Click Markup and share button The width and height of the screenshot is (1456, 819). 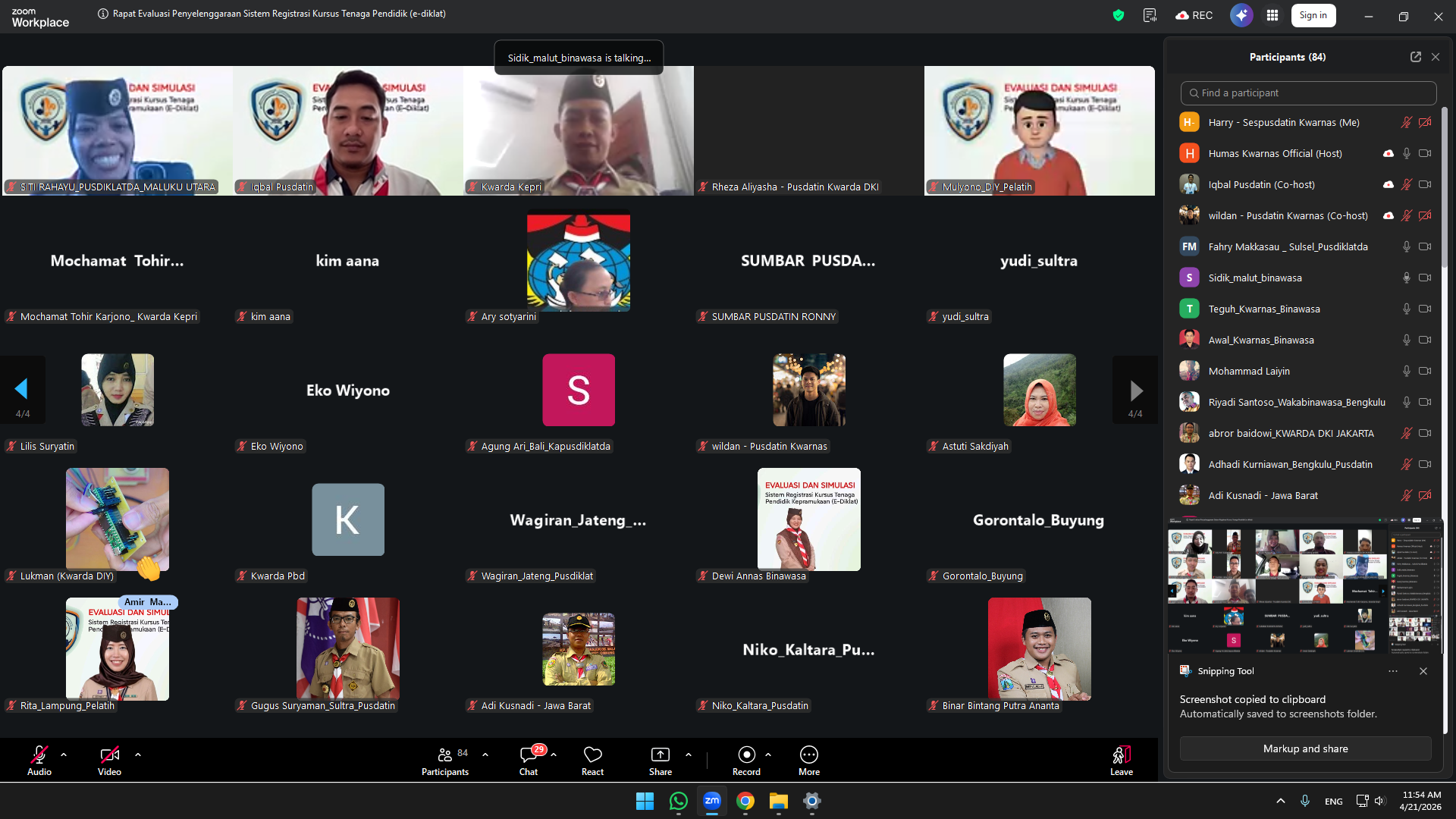coord(1305,748)
